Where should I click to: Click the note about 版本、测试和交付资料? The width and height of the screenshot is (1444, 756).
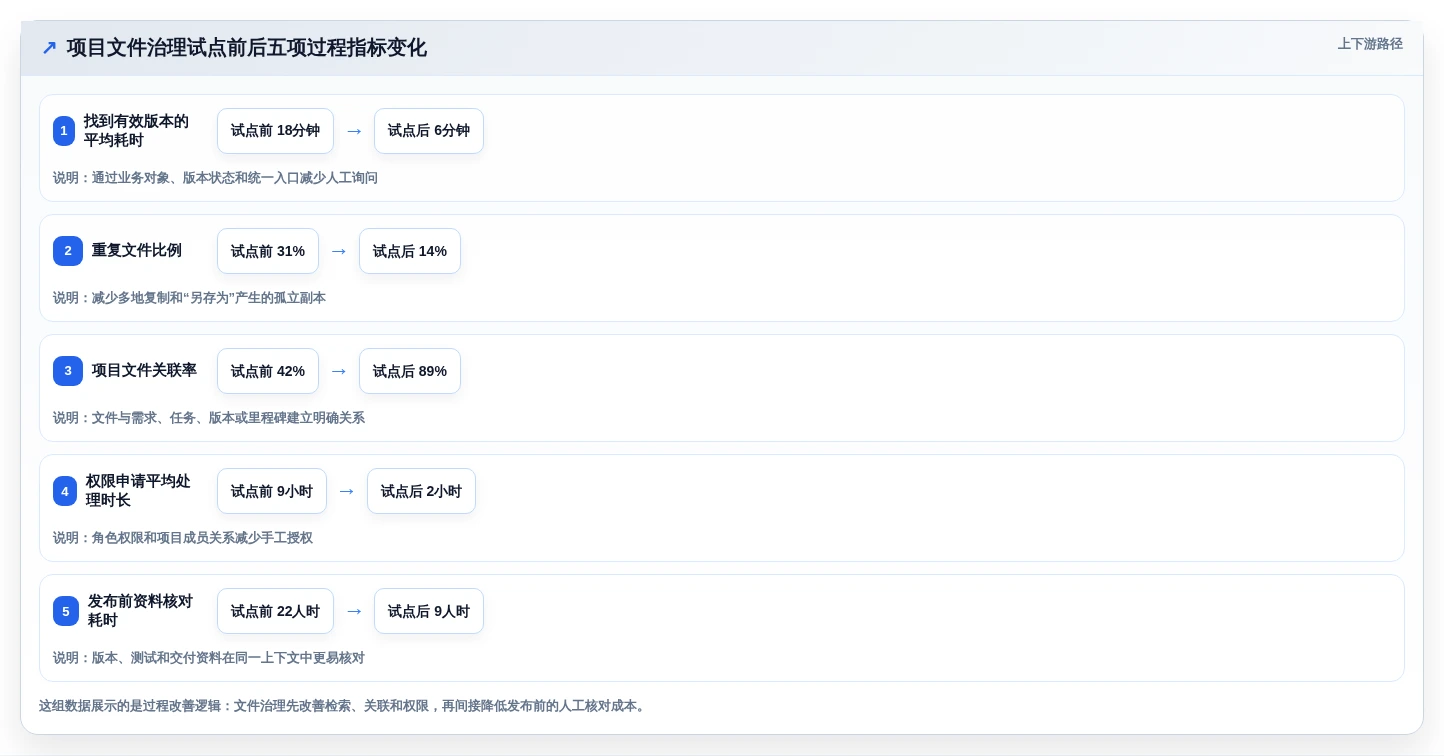pos(209,658)
